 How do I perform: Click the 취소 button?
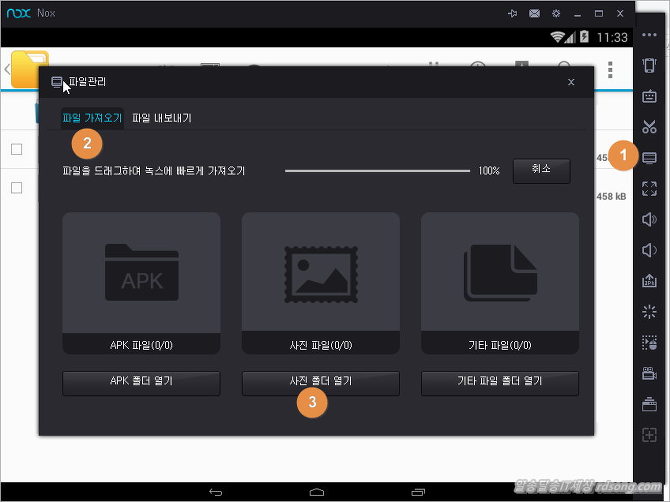tap(541, 170)
